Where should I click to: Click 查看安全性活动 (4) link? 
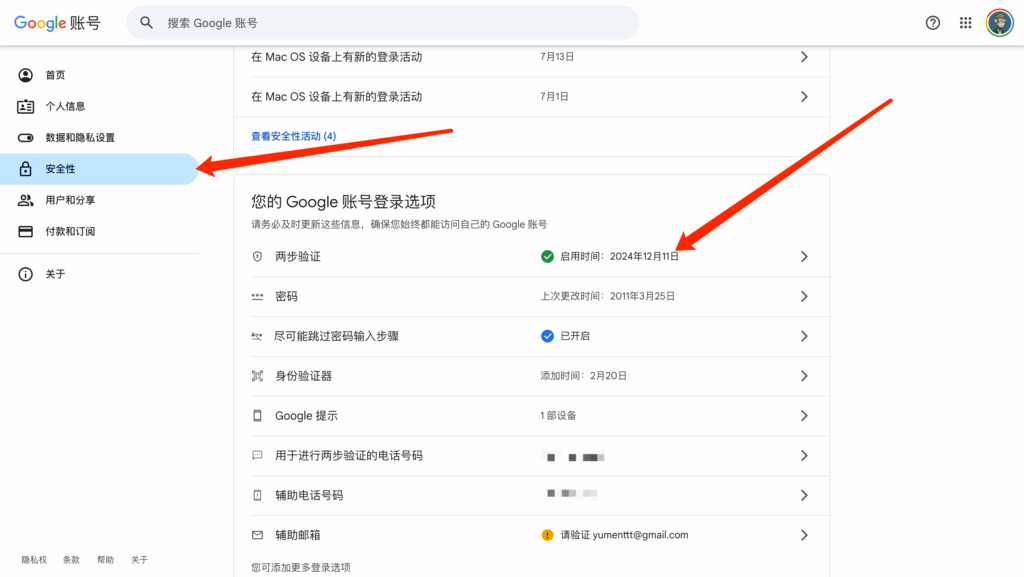point(294,136)
